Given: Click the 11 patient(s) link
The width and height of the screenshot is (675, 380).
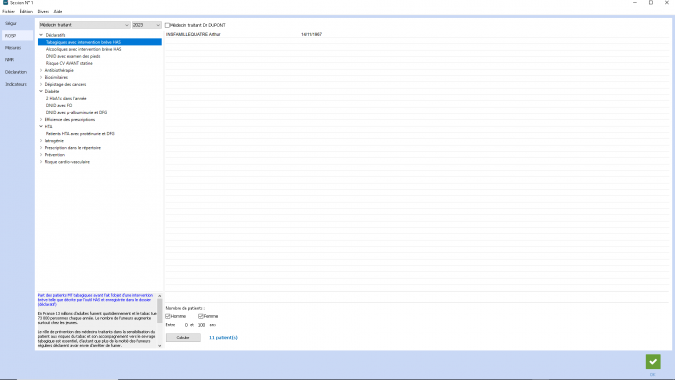Looking at the screenshot, I should click(223, 338).
